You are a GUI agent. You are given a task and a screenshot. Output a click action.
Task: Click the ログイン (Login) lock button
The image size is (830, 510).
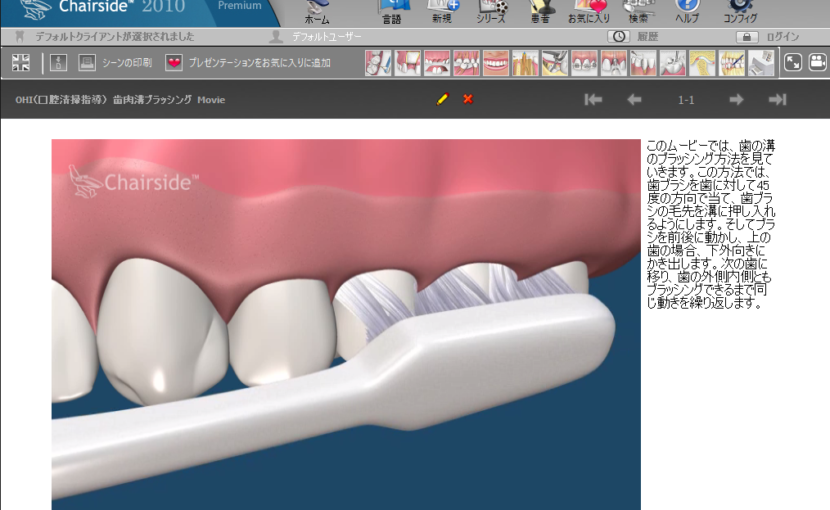(x=746, y=37)
